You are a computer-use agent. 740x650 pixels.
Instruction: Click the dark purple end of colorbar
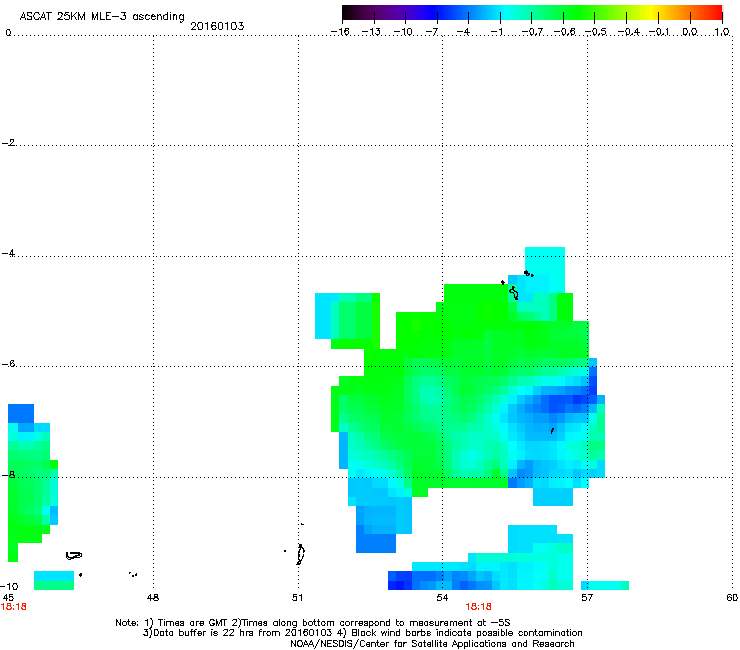(352, 13)
